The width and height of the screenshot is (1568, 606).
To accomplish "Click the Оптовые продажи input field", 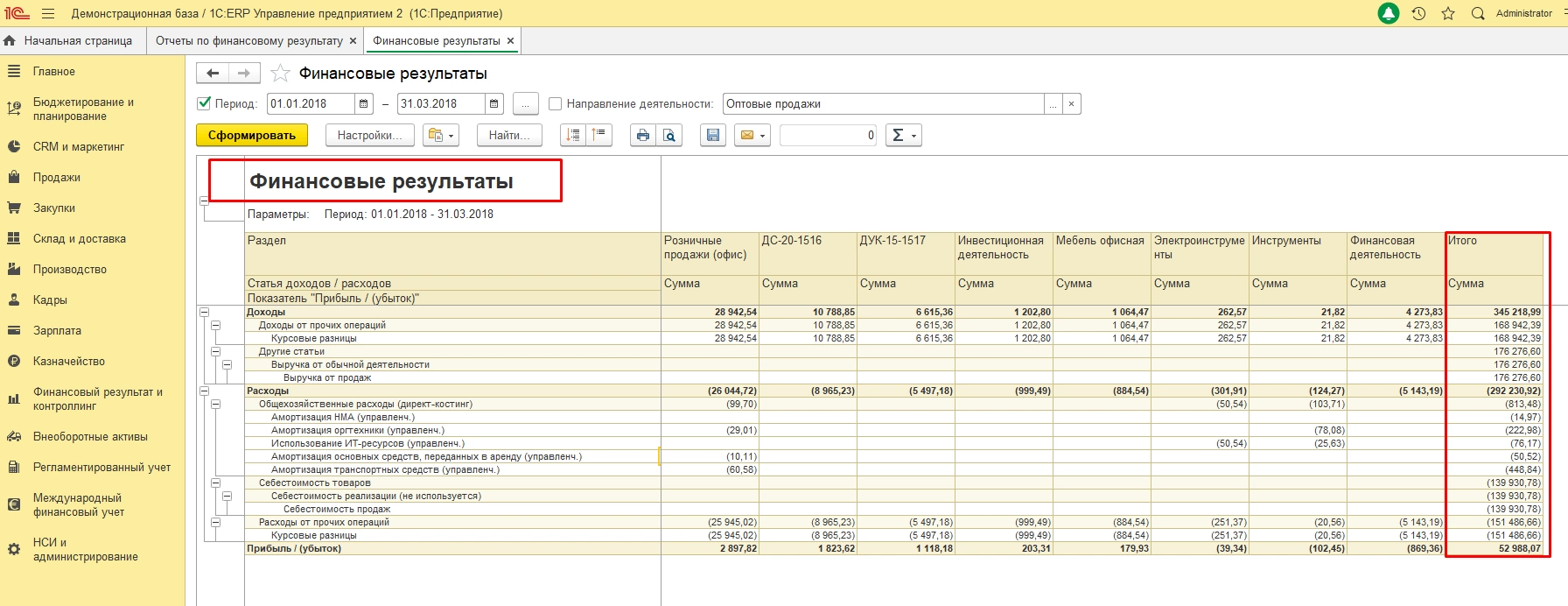I will click(x=882, y=103).
